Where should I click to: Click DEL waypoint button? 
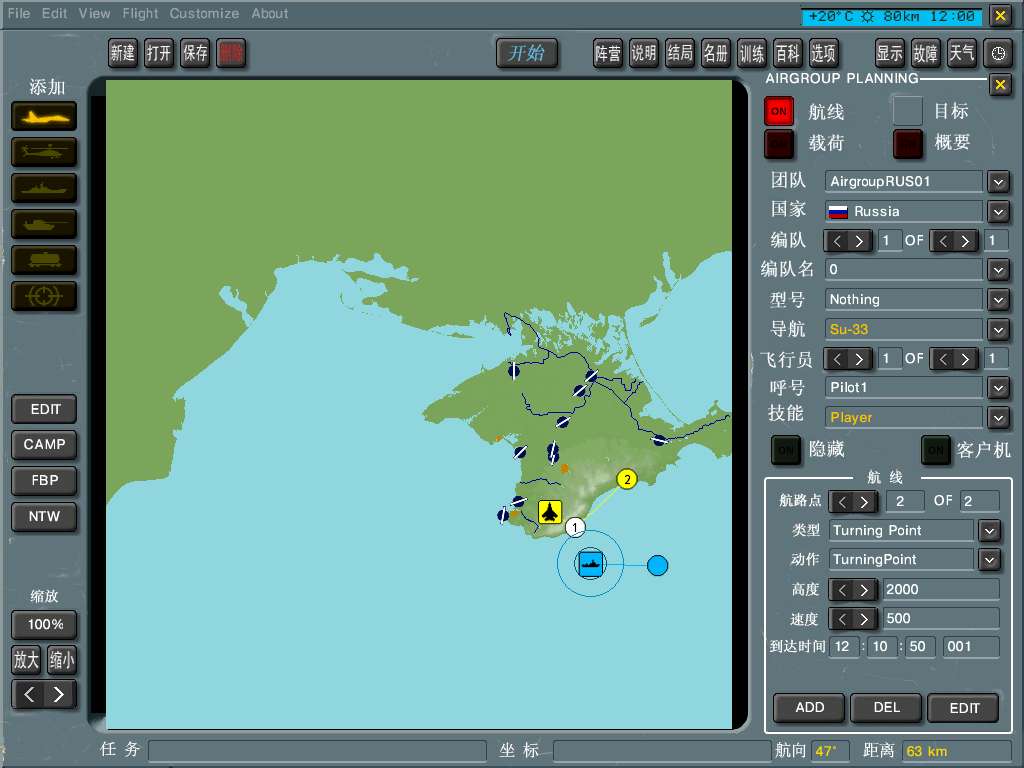click(886, 708)
